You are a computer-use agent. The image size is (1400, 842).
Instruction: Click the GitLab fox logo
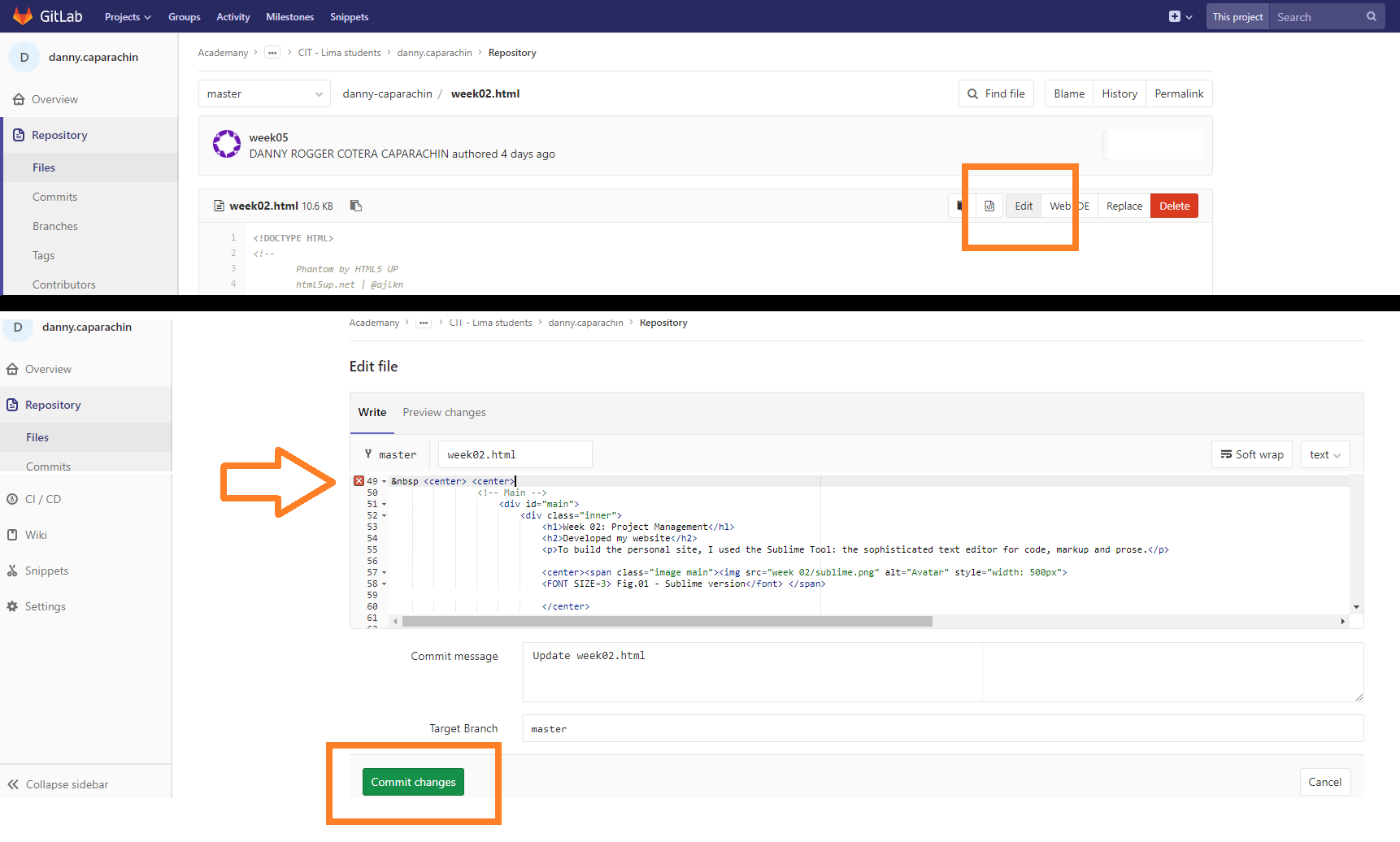pos(23,16)
